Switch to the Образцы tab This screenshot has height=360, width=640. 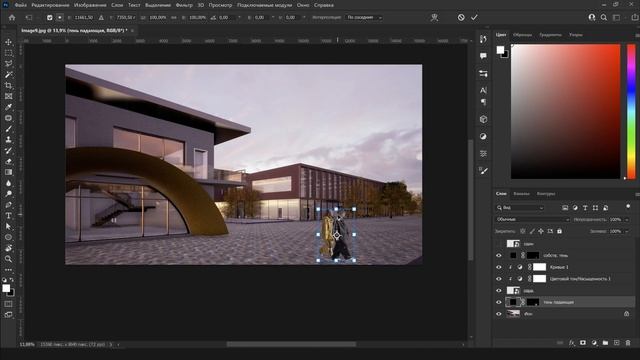click(x=522, y=35)
